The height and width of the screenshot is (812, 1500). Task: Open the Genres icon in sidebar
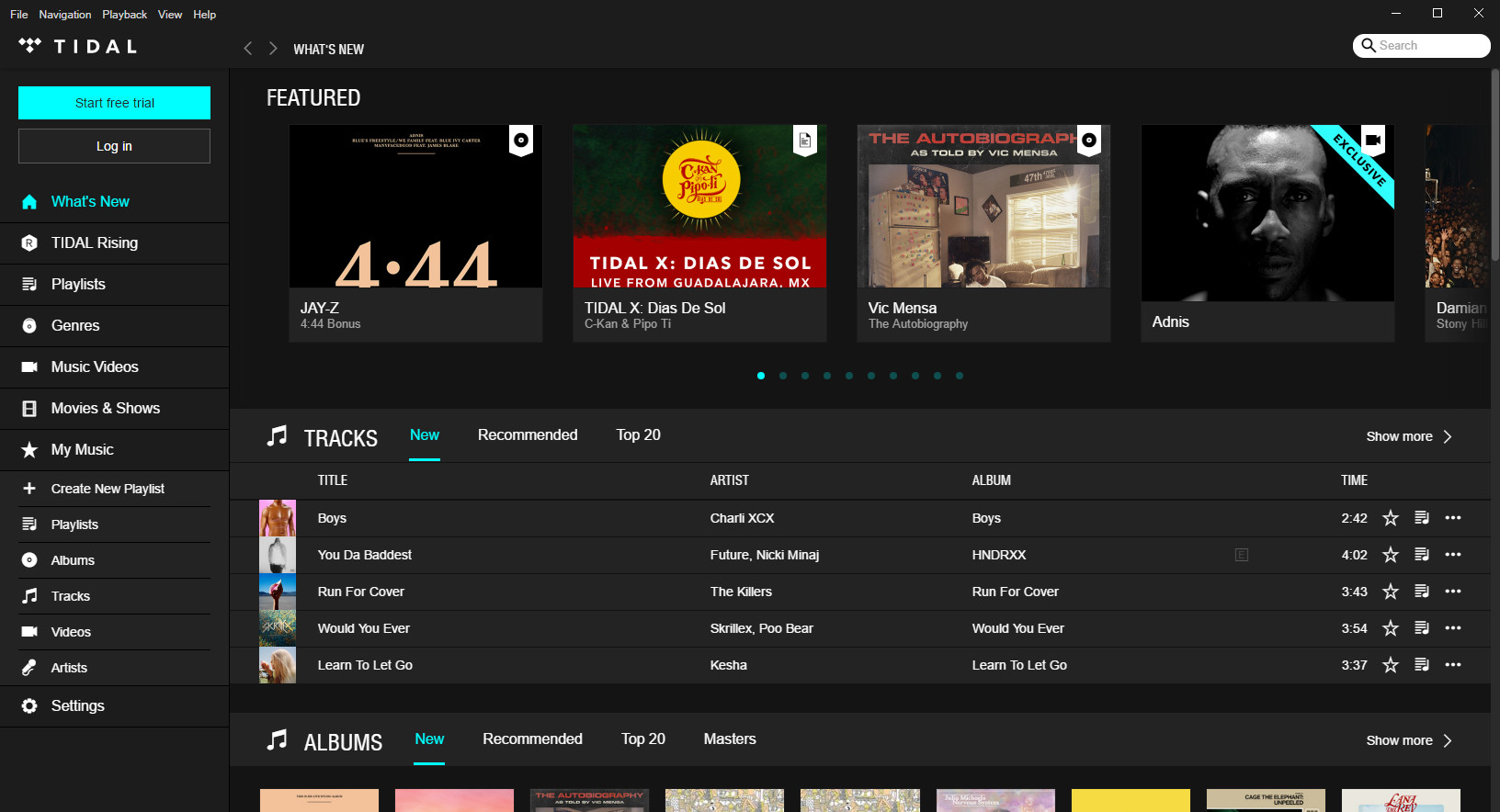pos(29,326)
